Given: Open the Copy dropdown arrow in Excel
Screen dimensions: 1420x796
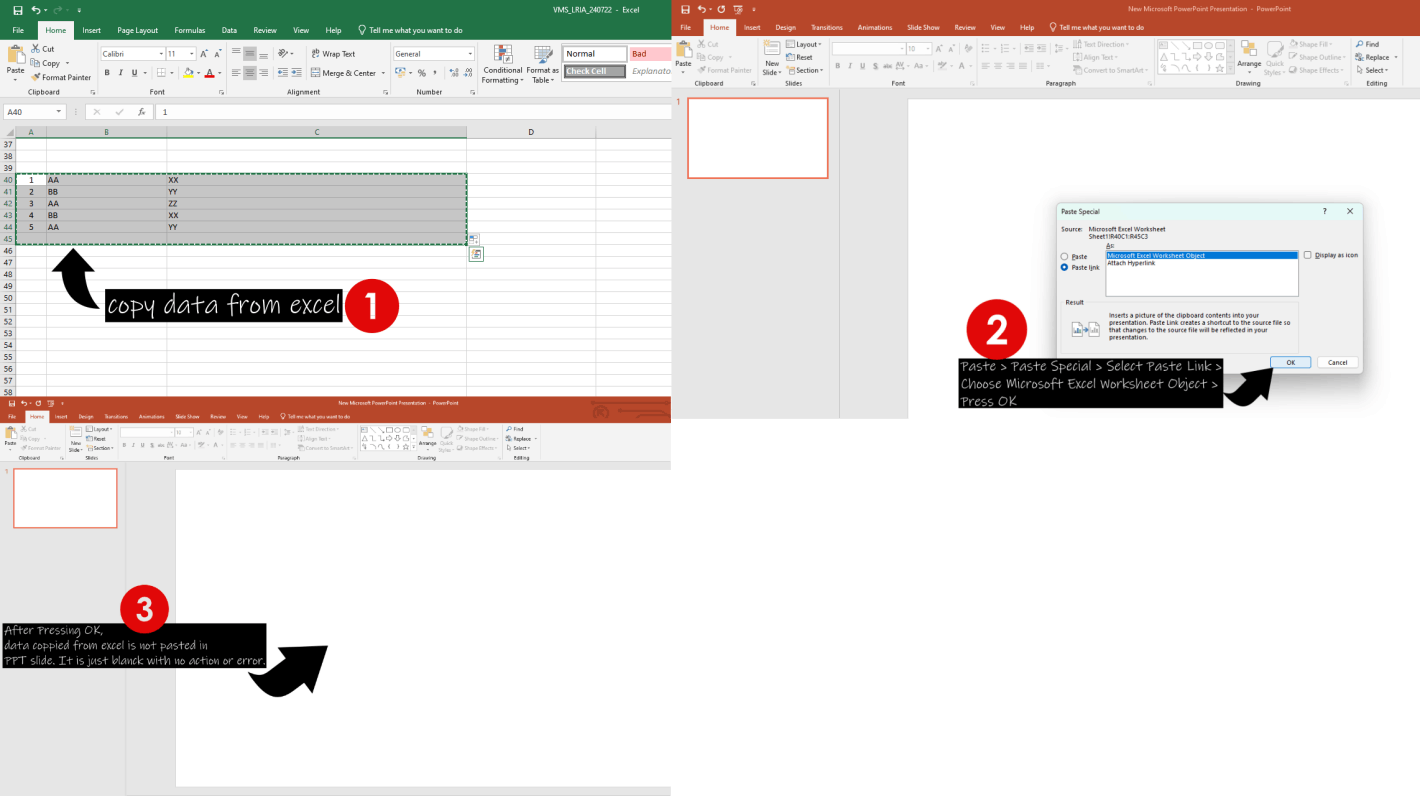Looking at the screenshot, I should (67, 63).
